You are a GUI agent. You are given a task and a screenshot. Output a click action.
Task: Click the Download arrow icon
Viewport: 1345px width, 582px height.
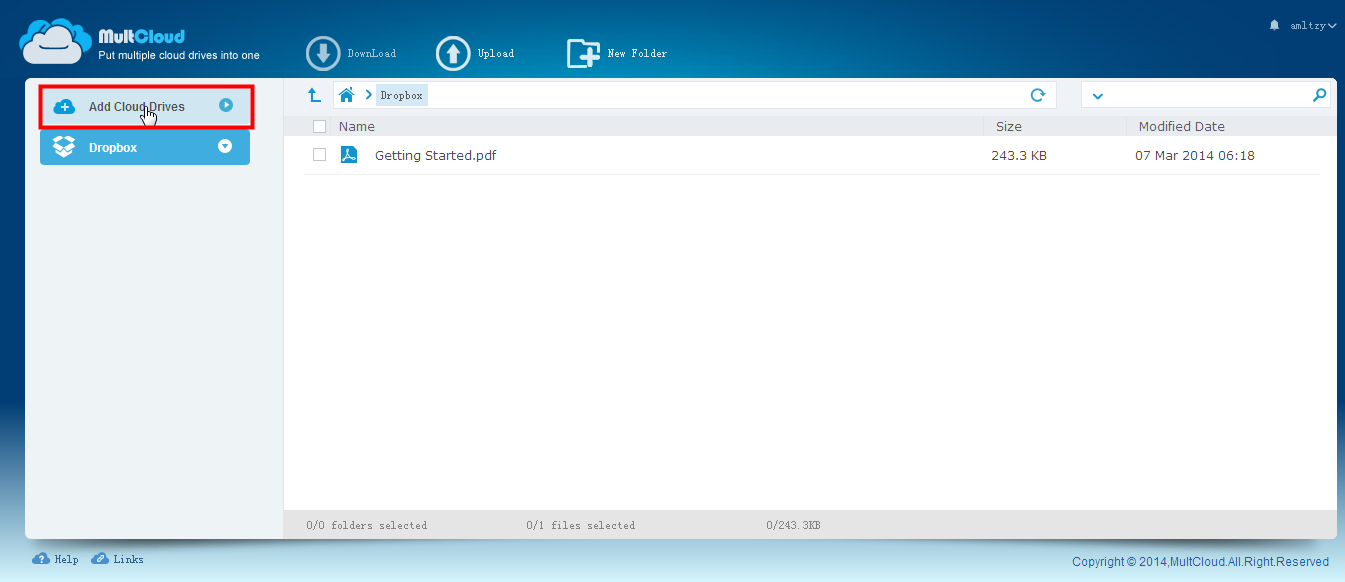tap(323, 53)
